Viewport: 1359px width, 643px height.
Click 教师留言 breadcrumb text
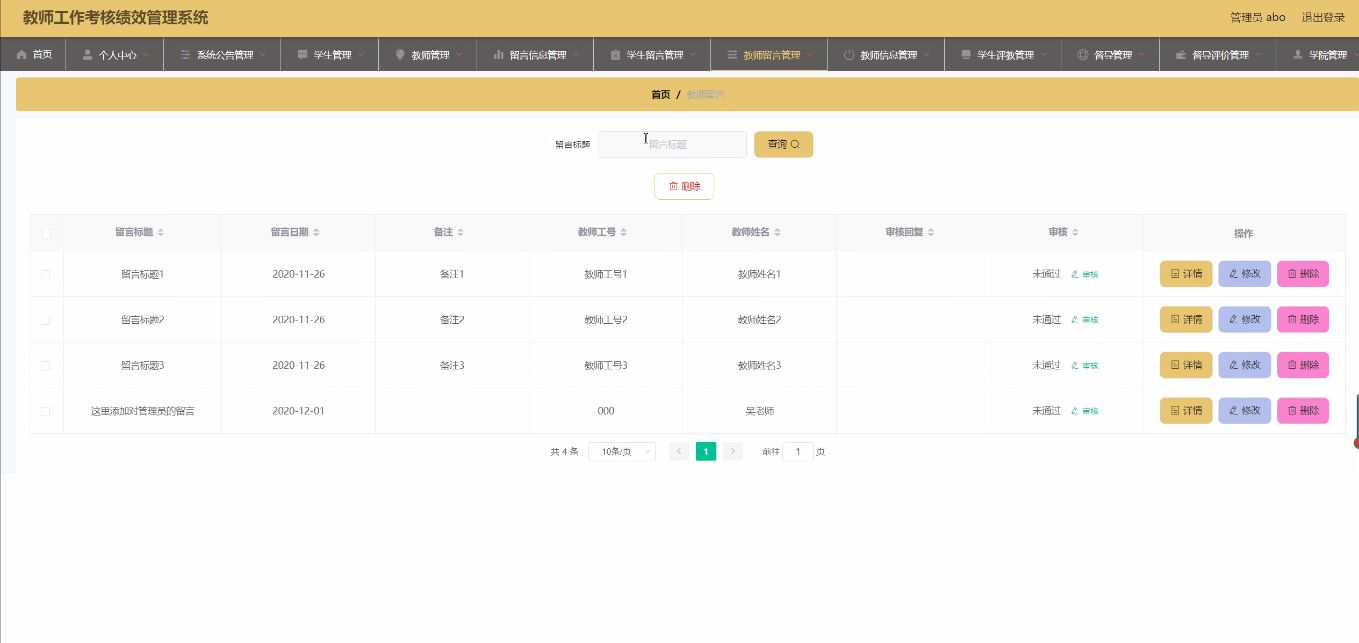click(x=706, y=94)
